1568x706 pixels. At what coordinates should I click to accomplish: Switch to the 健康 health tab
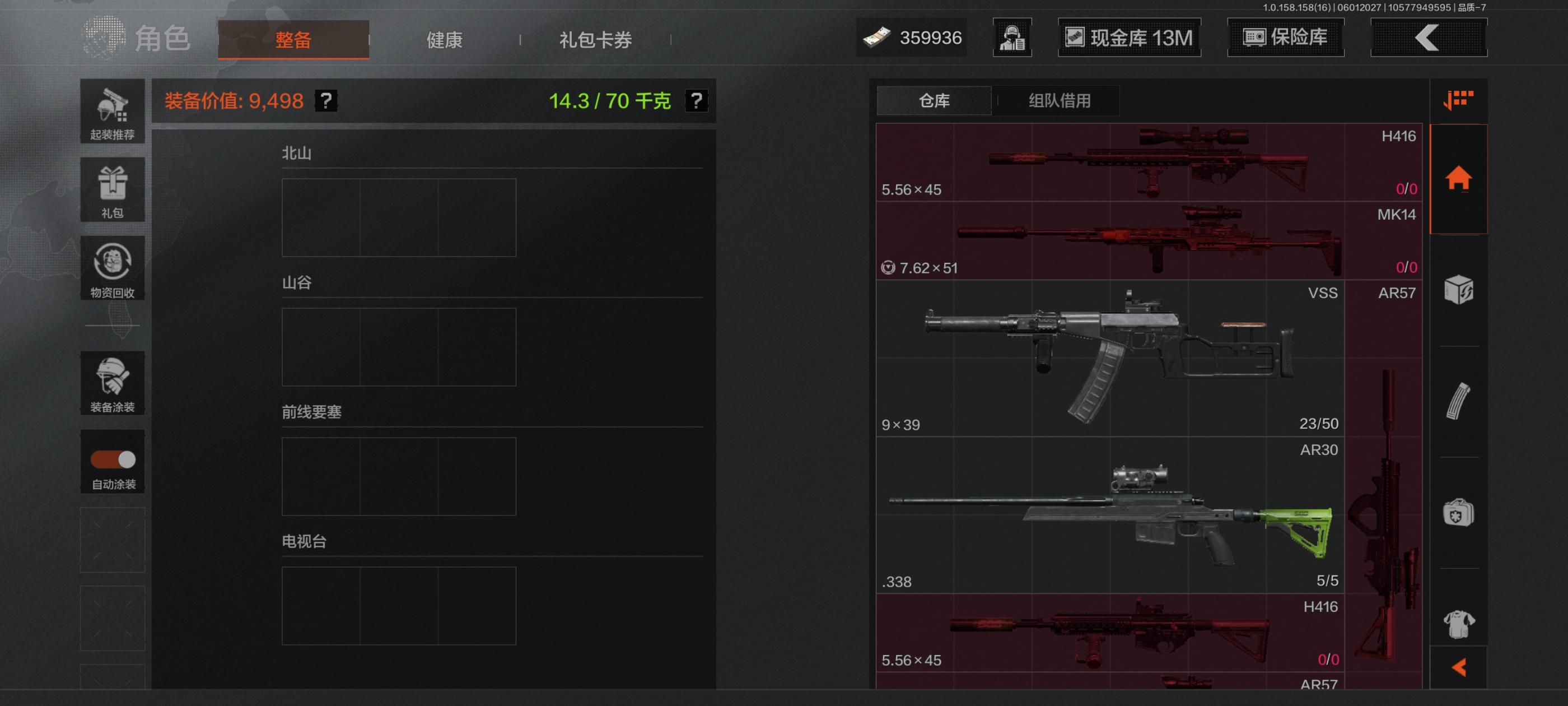pyautogui.click(x=444, y=40)
